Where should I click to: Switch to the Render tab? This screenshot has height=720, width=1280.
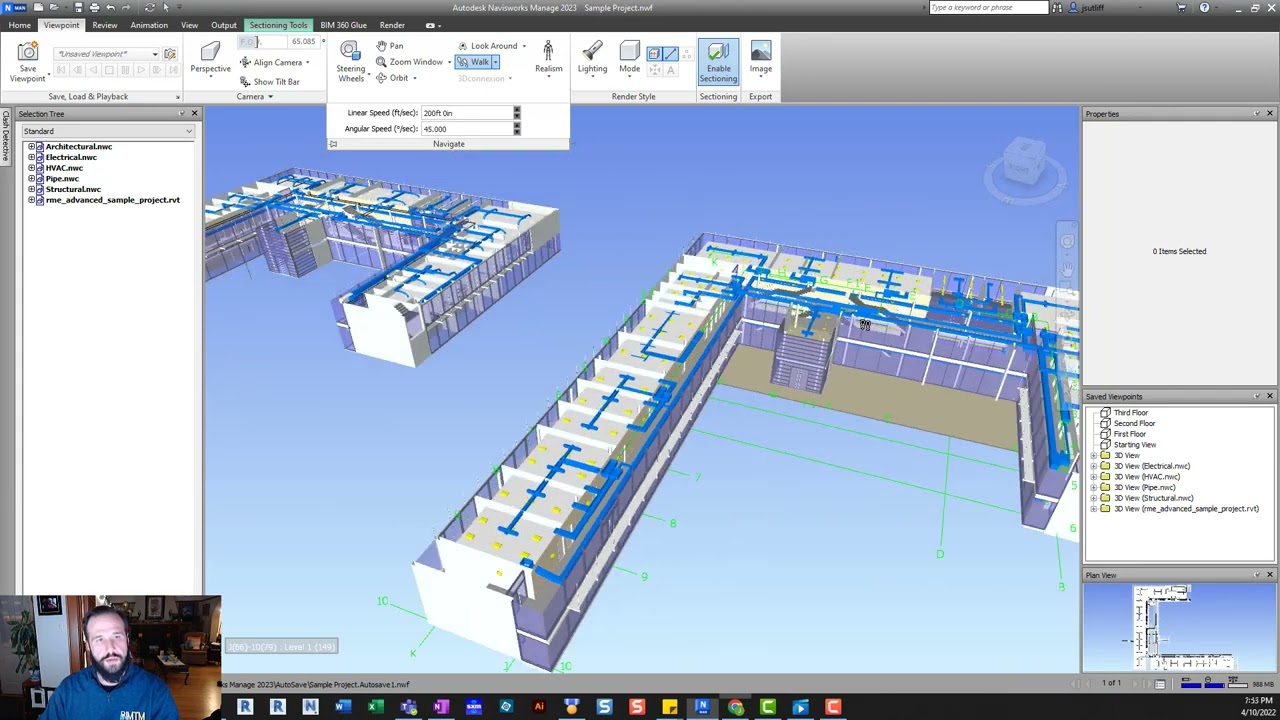click(392, 25)
